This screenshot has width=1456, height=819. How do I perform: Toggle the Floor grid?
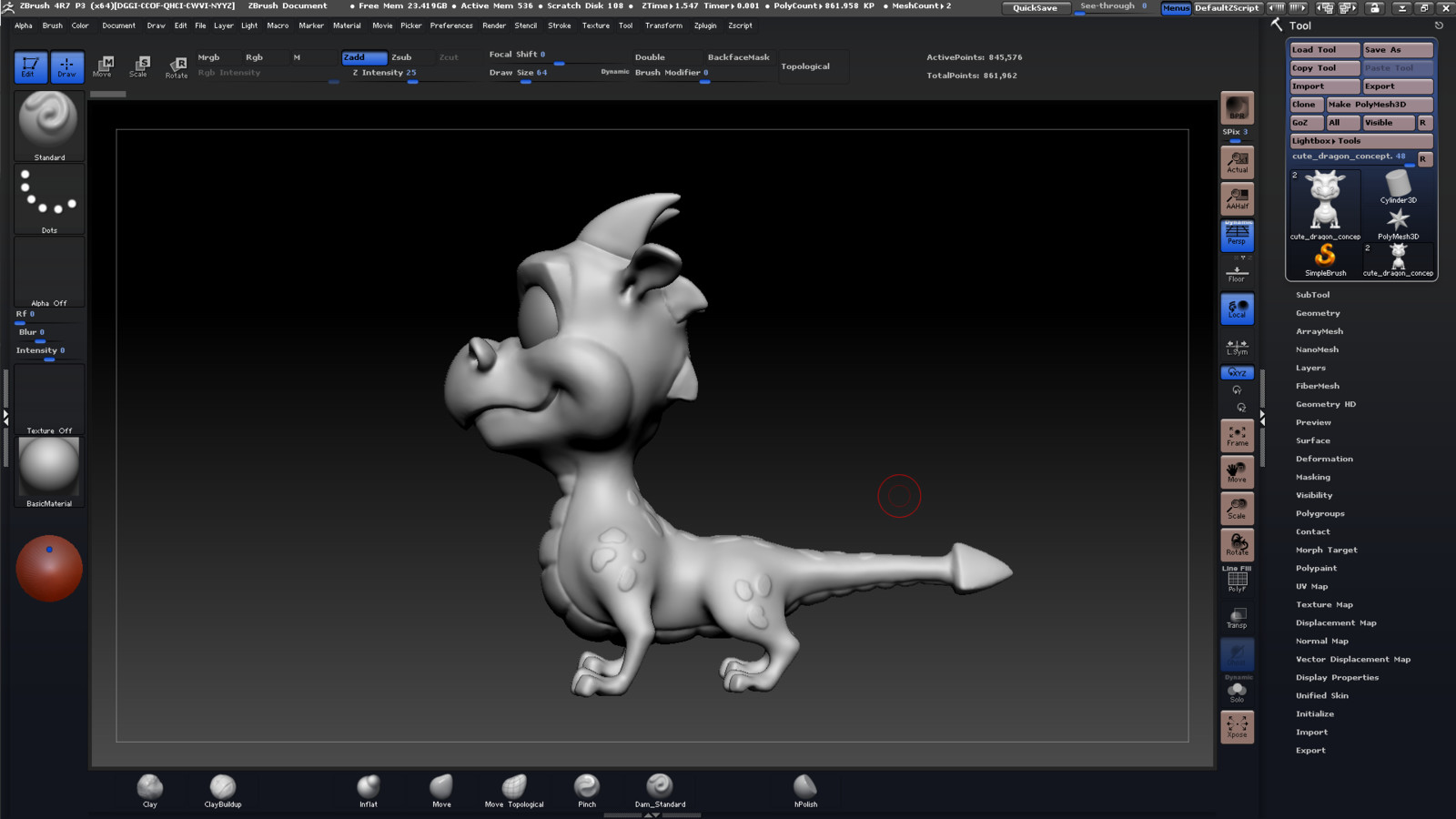(1237, 272)
